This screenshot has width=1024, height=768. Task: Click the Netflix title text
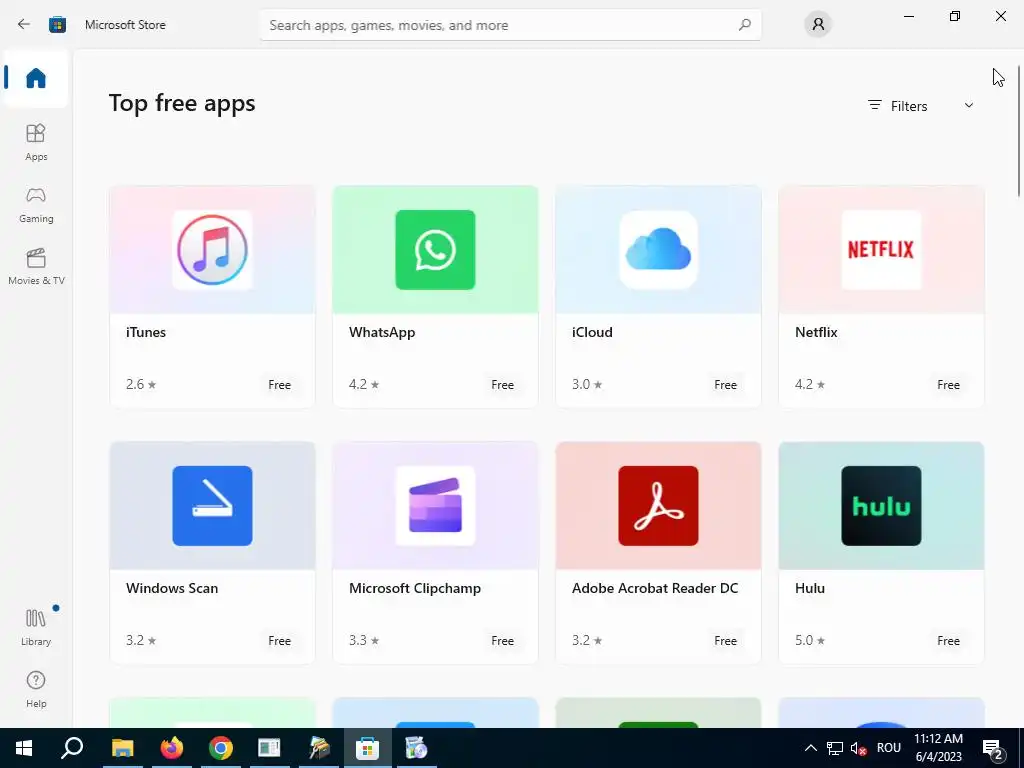[x=816, y=332]
